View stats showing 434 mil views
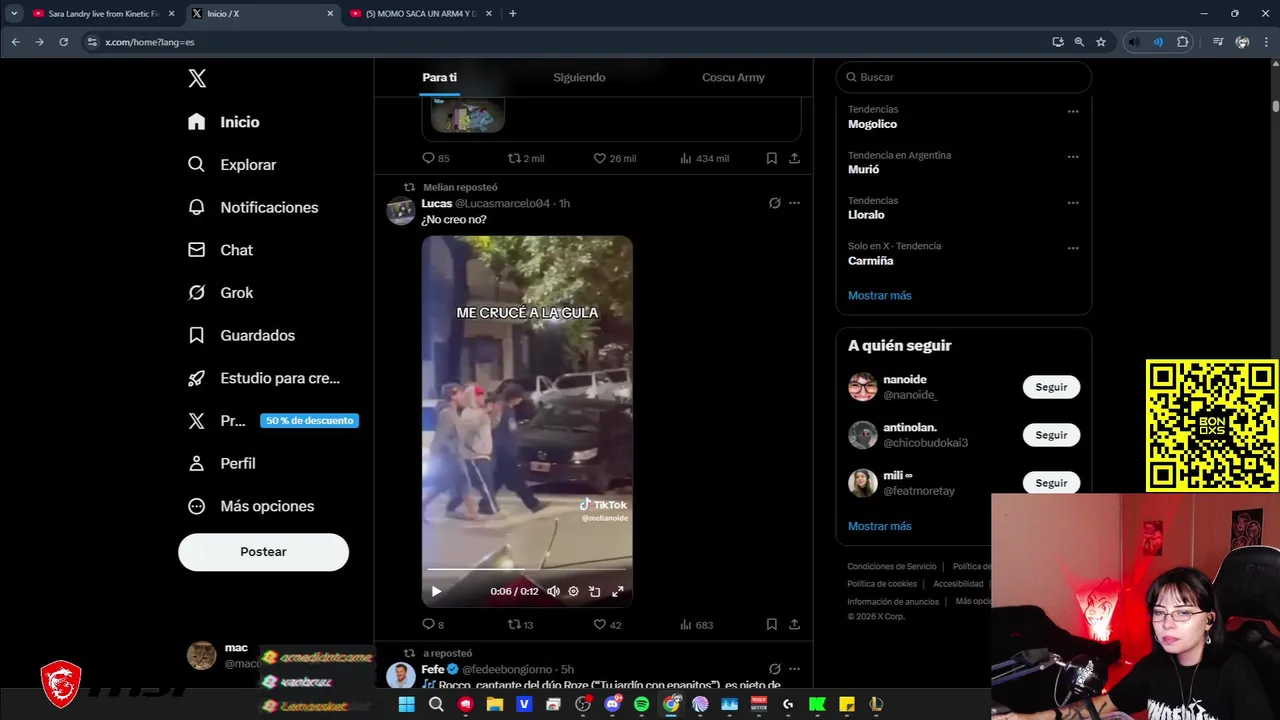This screenshot has height=720, width=1280. tap(704, 158)
